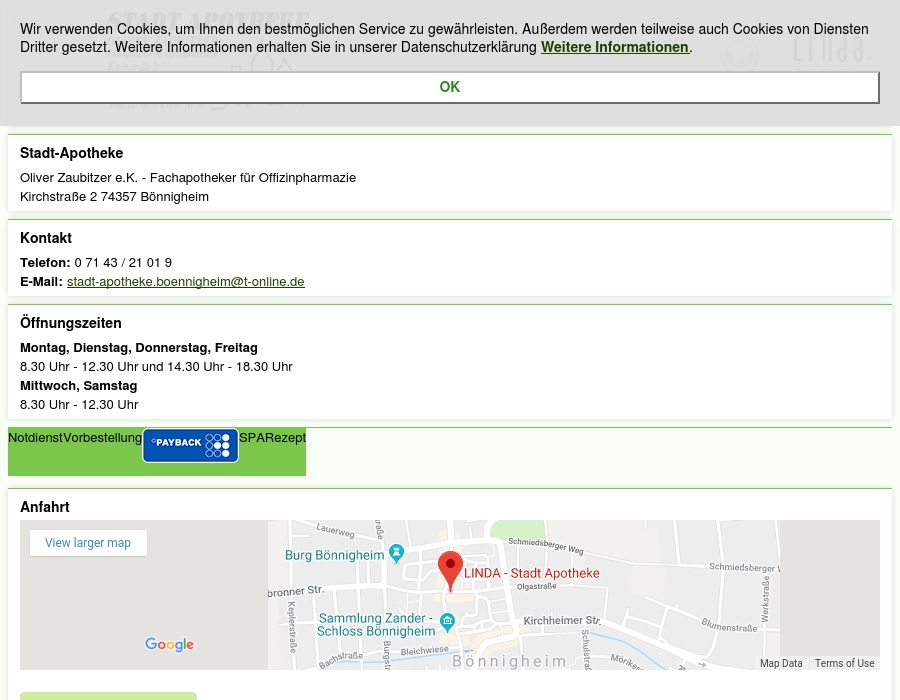The width and height of the screenshot is (900, 700).
Task: Click the Google logo on the map
Action: coord(169,645)
